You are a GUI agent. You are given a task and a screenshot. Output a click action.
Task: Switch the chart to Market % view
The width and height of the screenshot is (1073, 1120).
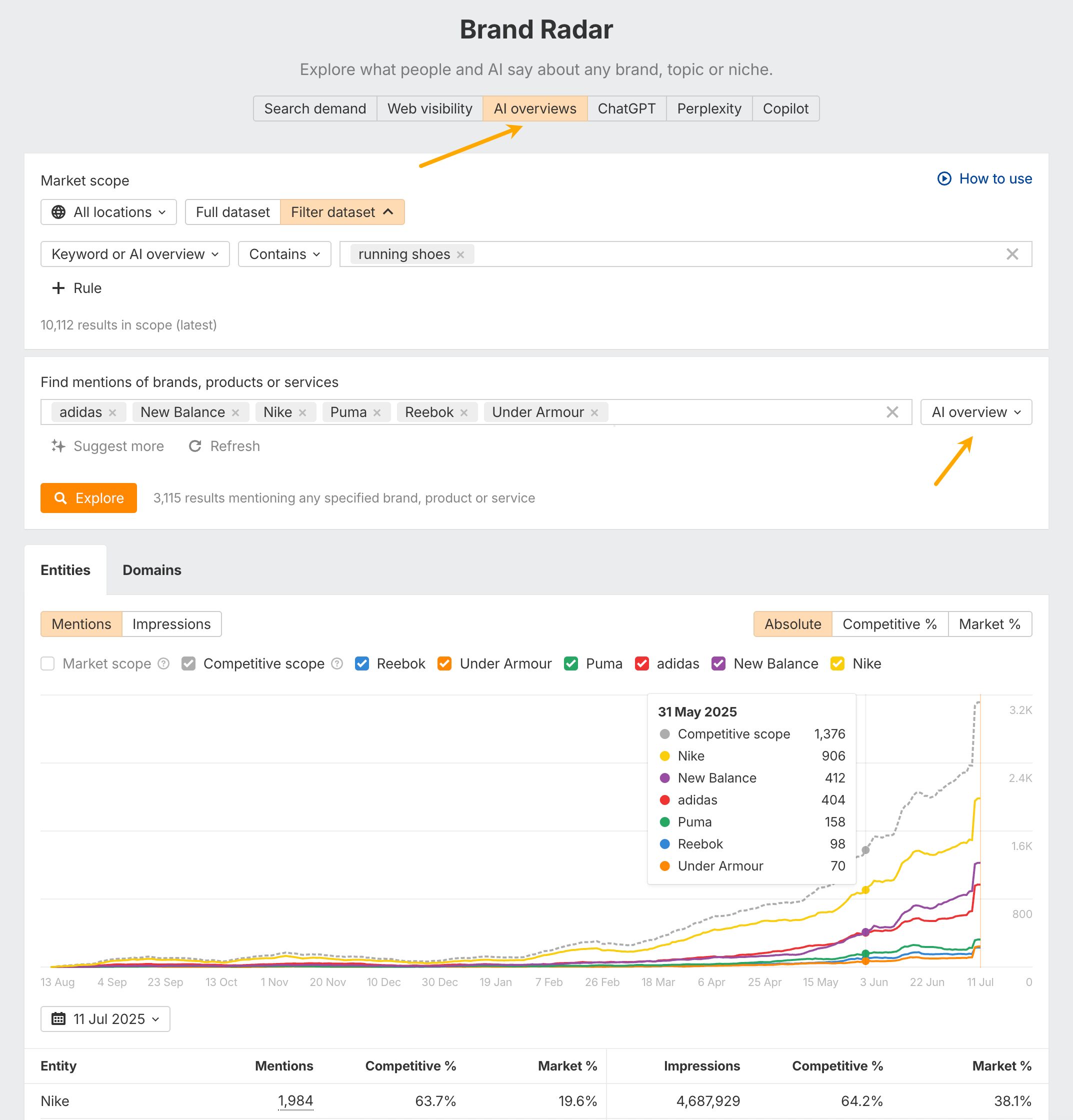click(x=989, y=624)
